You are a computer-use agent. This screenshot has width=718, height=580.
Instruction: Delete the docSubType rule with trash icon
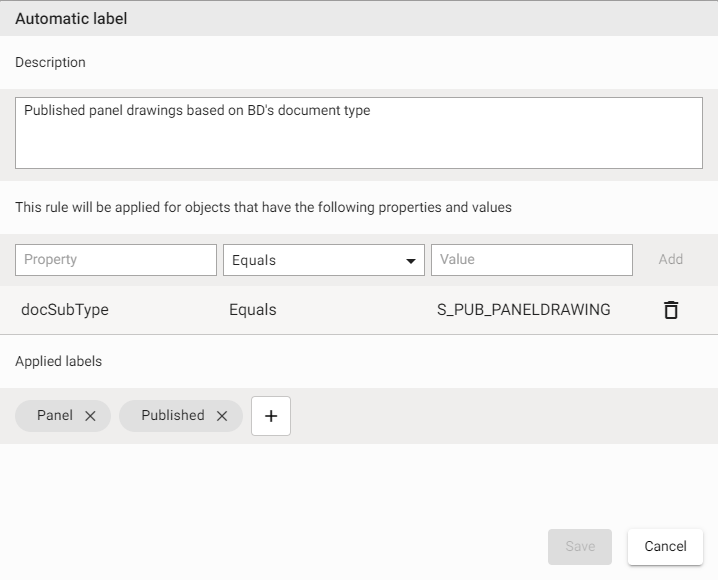(x=671, y=310)
